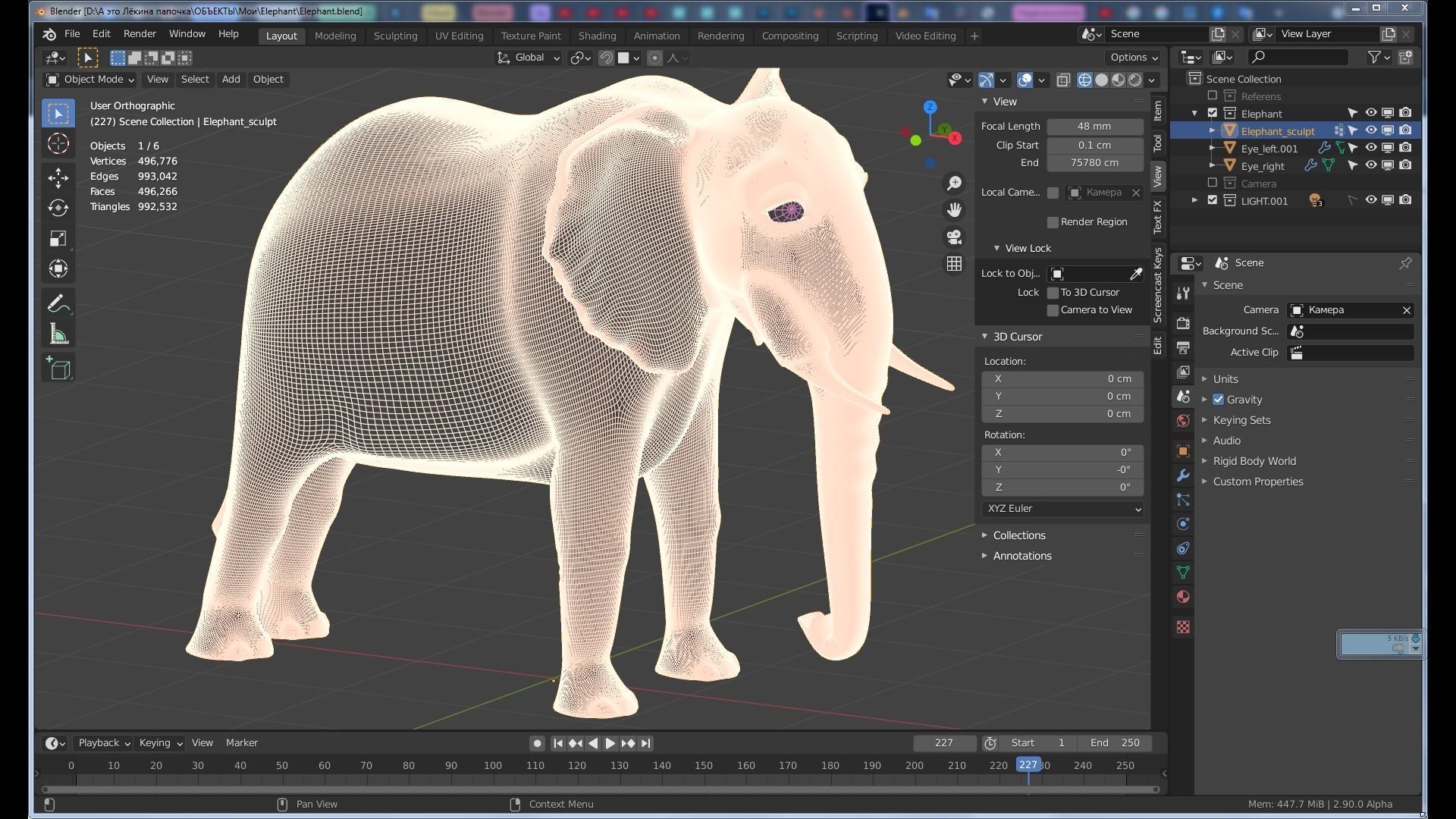Click the Focal Length 48 mm field
The image size is (1456, 819).
(1094, 127)
